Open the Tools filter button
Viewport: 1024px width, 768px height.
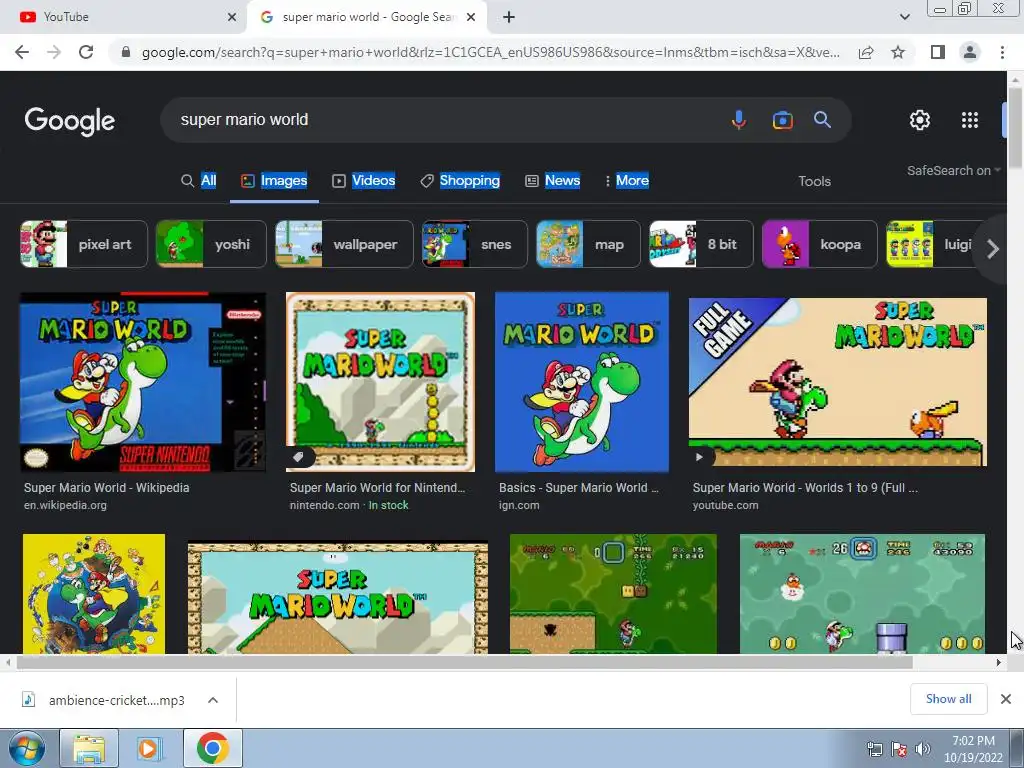814,182
